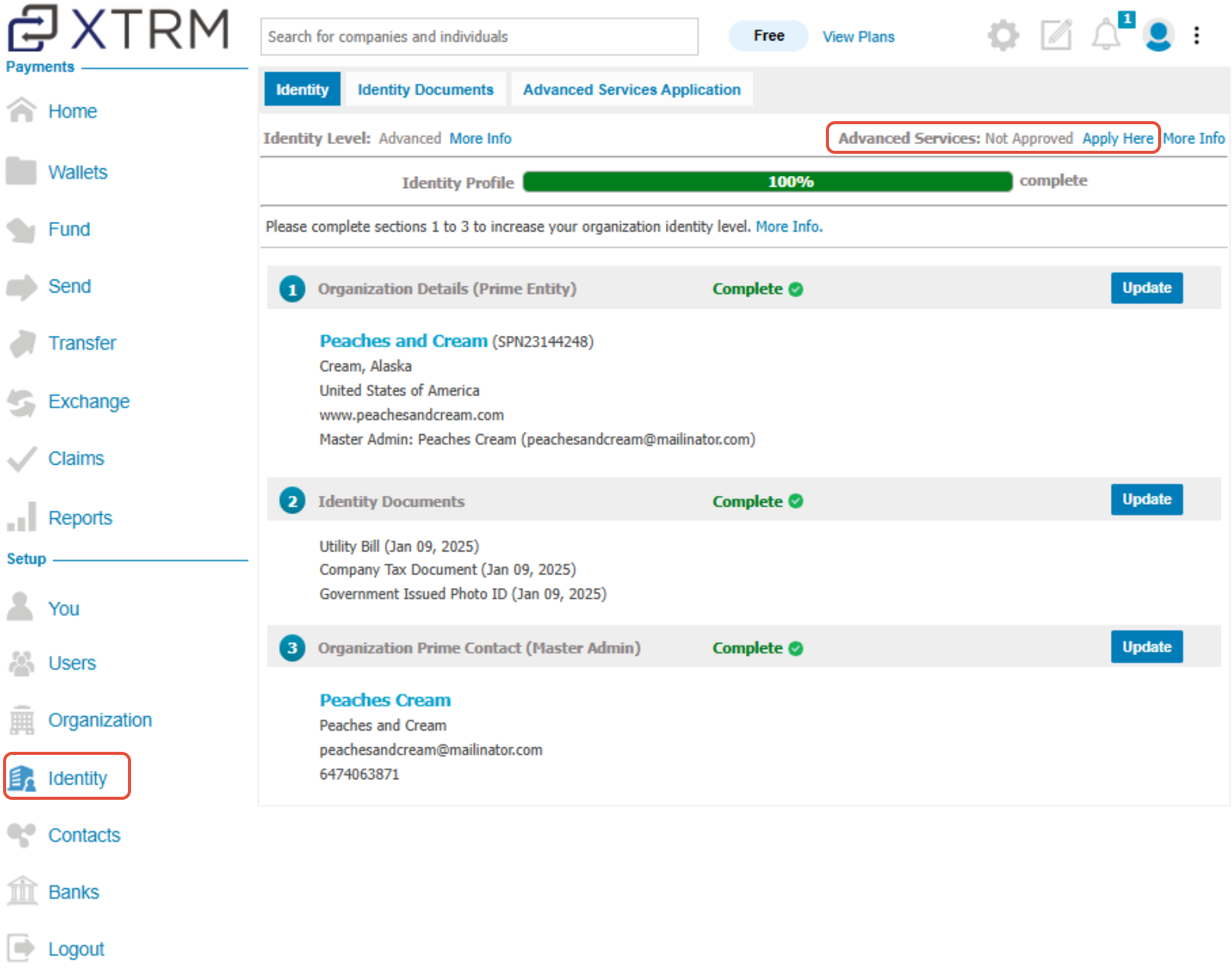Open the three-dot more options menu
This screenshot has height=972, width=1232.
click(1196, 36)
